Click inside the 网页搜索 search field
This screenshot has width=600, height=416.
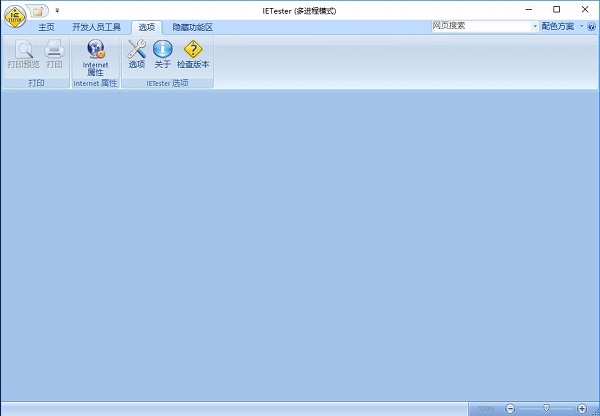tap(480, 26)
